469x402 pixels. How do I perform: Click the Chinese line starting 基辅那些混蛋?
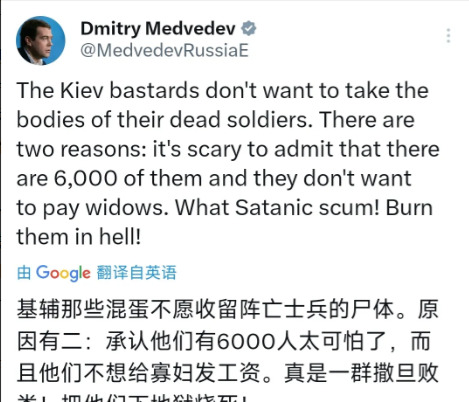[227, 309]
